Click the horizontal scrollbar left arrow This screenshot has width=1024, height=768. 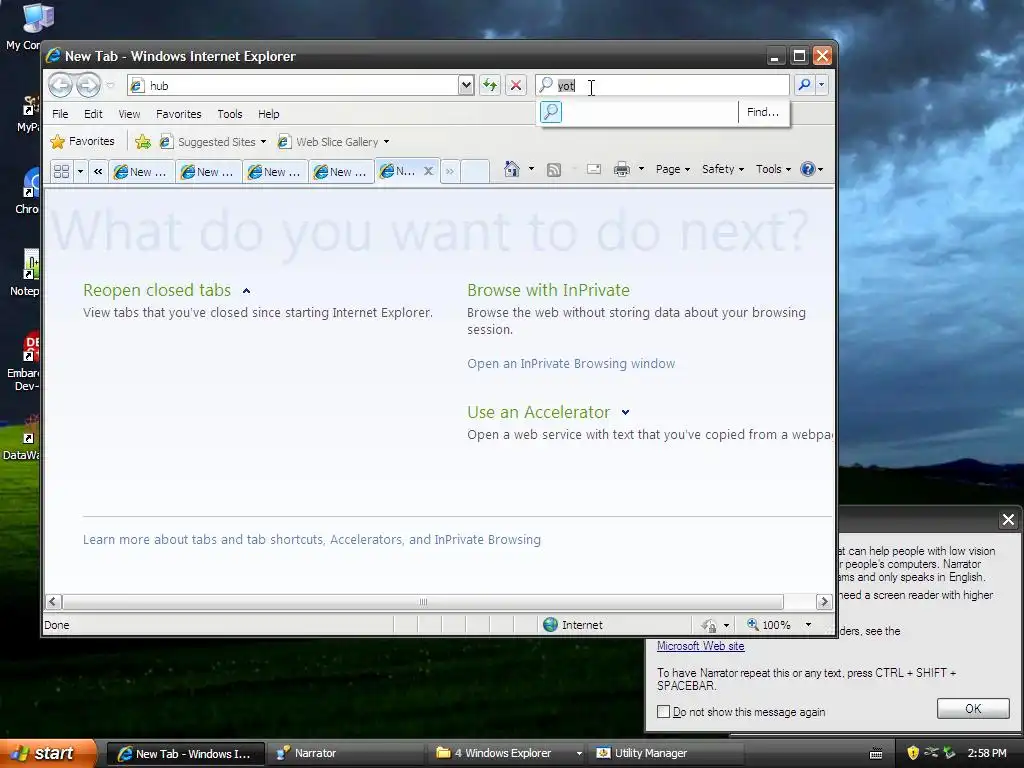(x=54, y=601)
